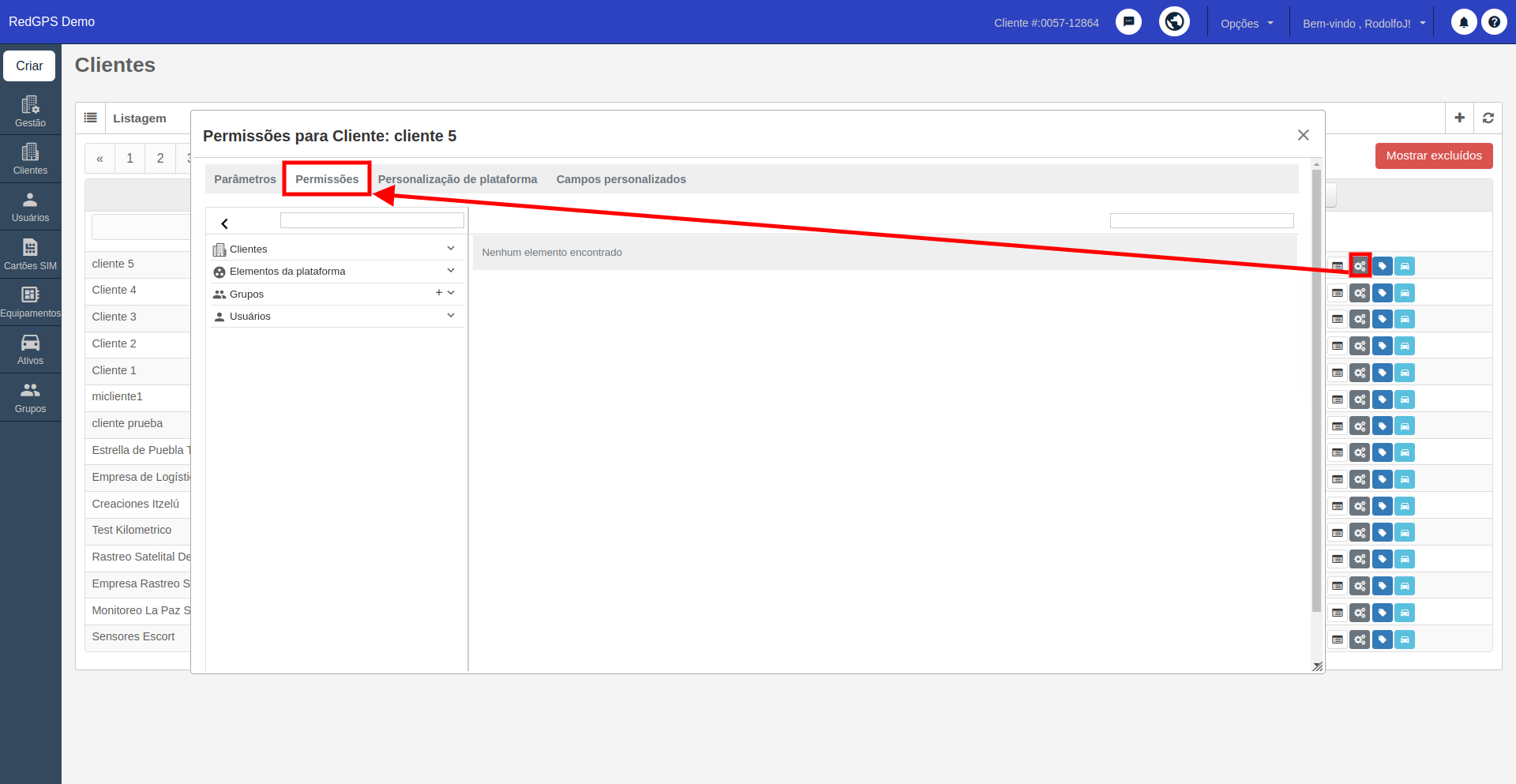Go to page 1 of the listing
This screenshot has height=784, width=1516.
pyautogui.click(x=129, y=158)
